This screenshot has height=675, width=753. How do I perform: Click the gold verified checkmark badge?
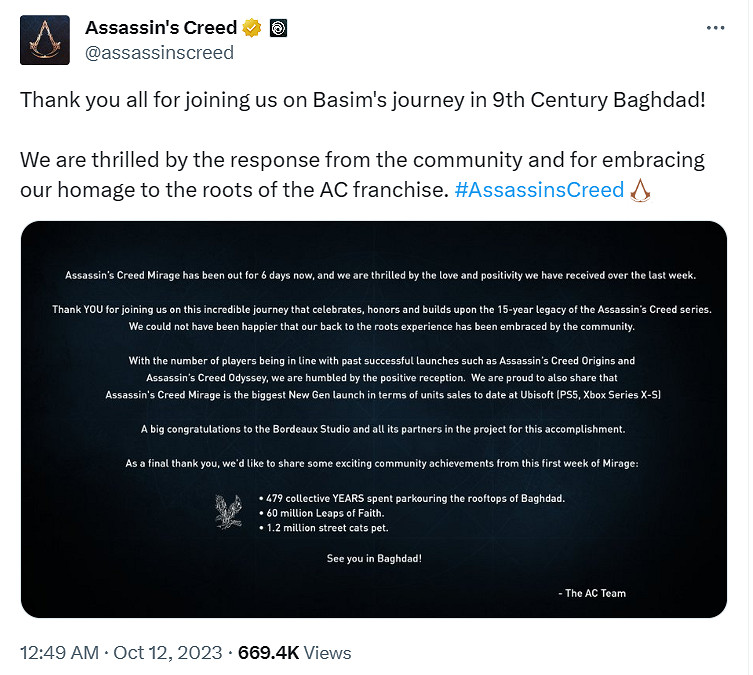tap(252, 27)
